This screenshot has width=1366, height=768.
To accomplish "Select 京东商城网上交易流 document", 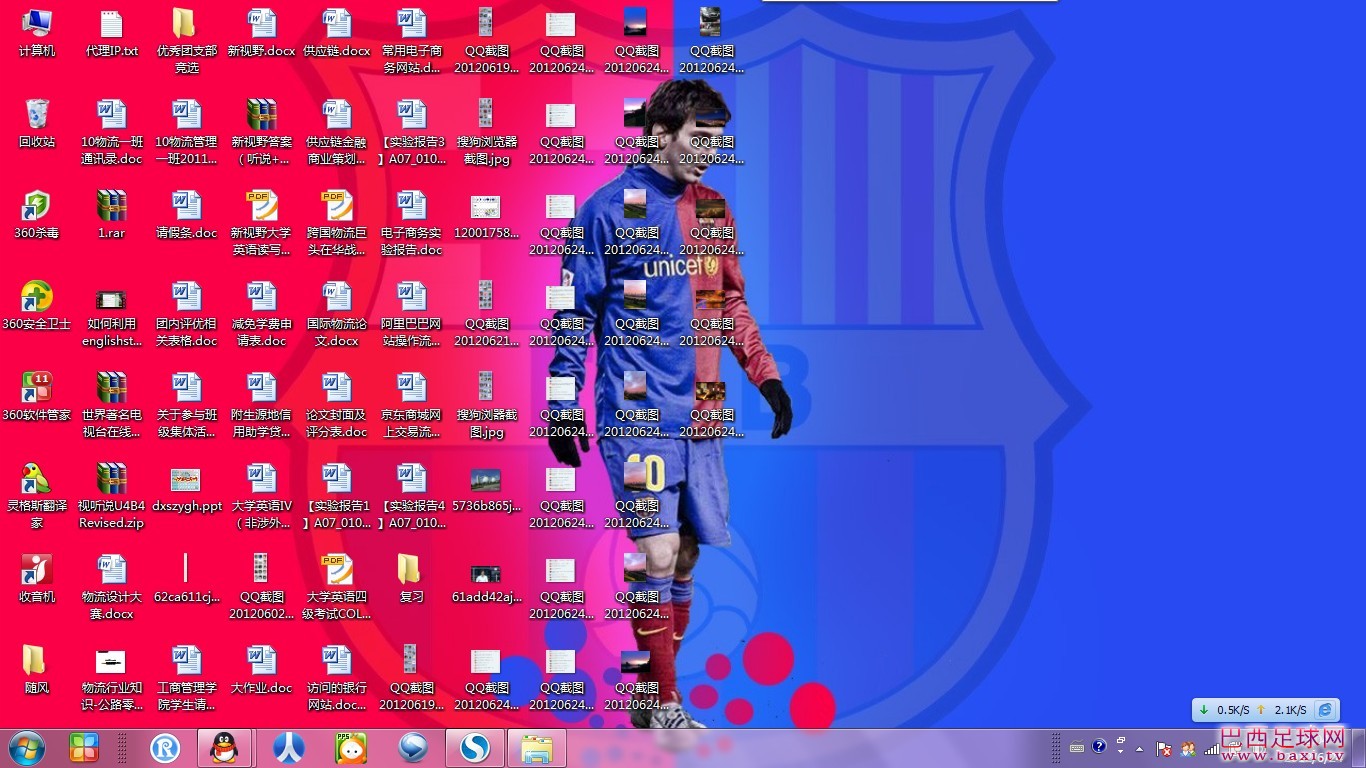I will (411, 405).
